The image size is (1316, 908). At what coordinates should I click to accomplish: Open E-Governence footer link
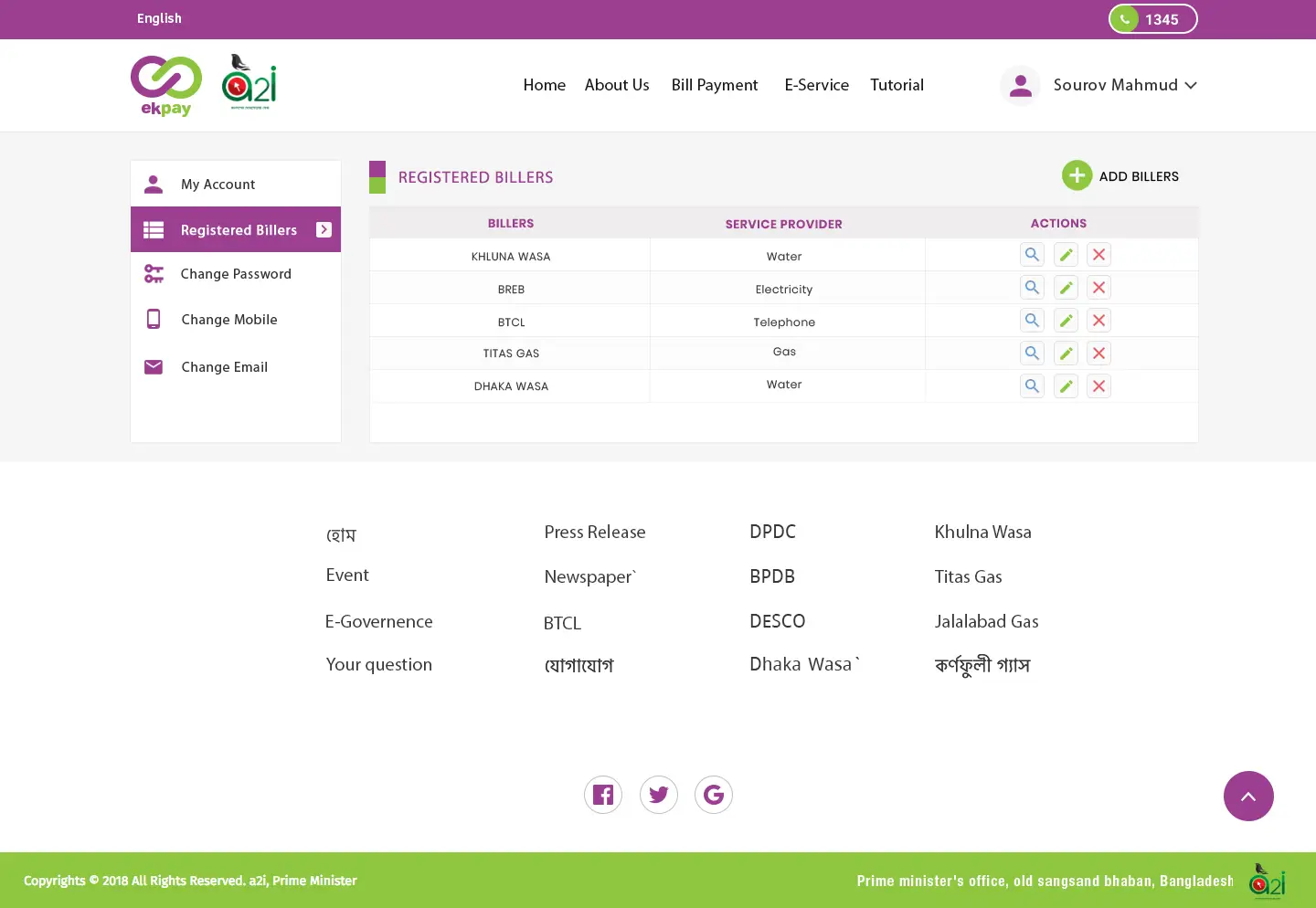pos(378,621)
